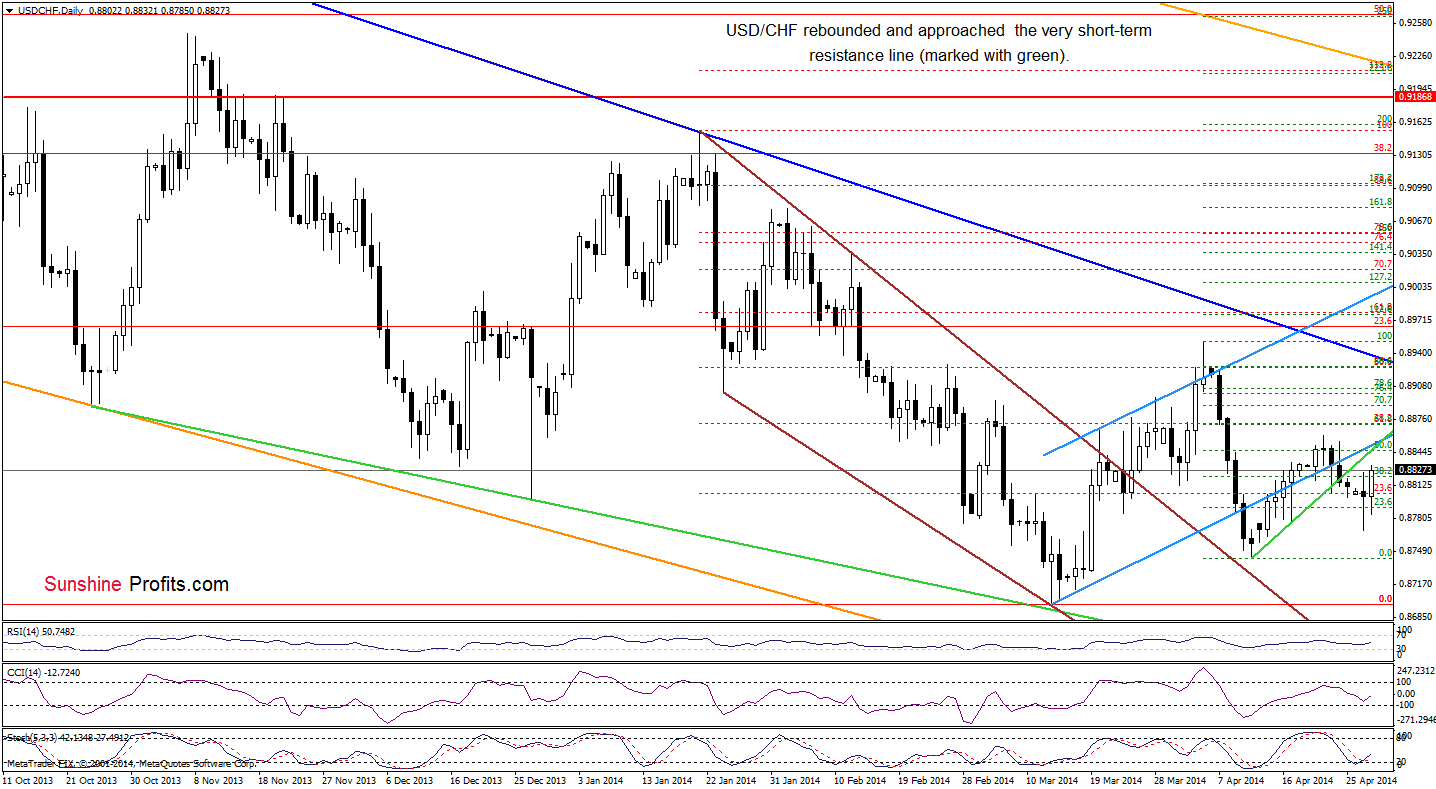
Task: Click the 0.86850 price axis value
Action: coord(1414,617)
